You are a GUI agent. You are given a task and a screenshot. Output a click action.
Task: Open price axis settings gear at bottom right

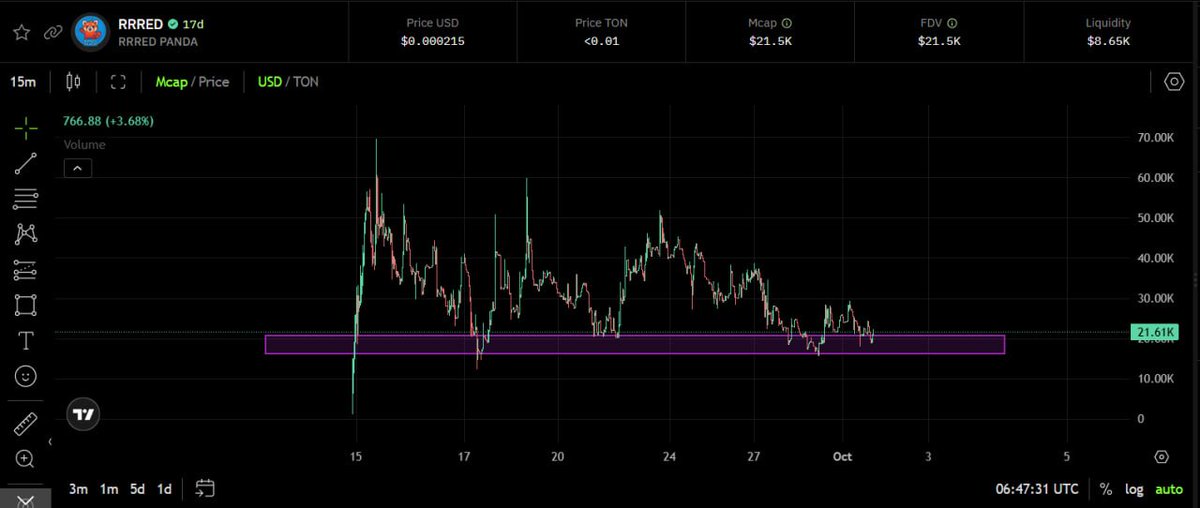pos(1161,457)
